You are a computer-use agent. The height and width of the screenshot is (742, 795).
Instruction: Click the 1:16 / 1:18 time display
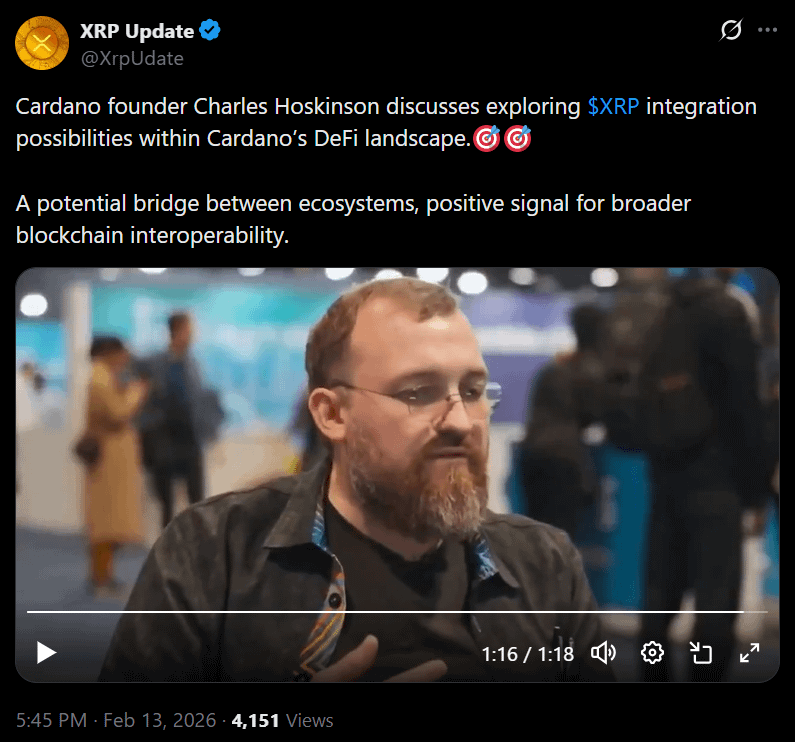tap(527, 654)
